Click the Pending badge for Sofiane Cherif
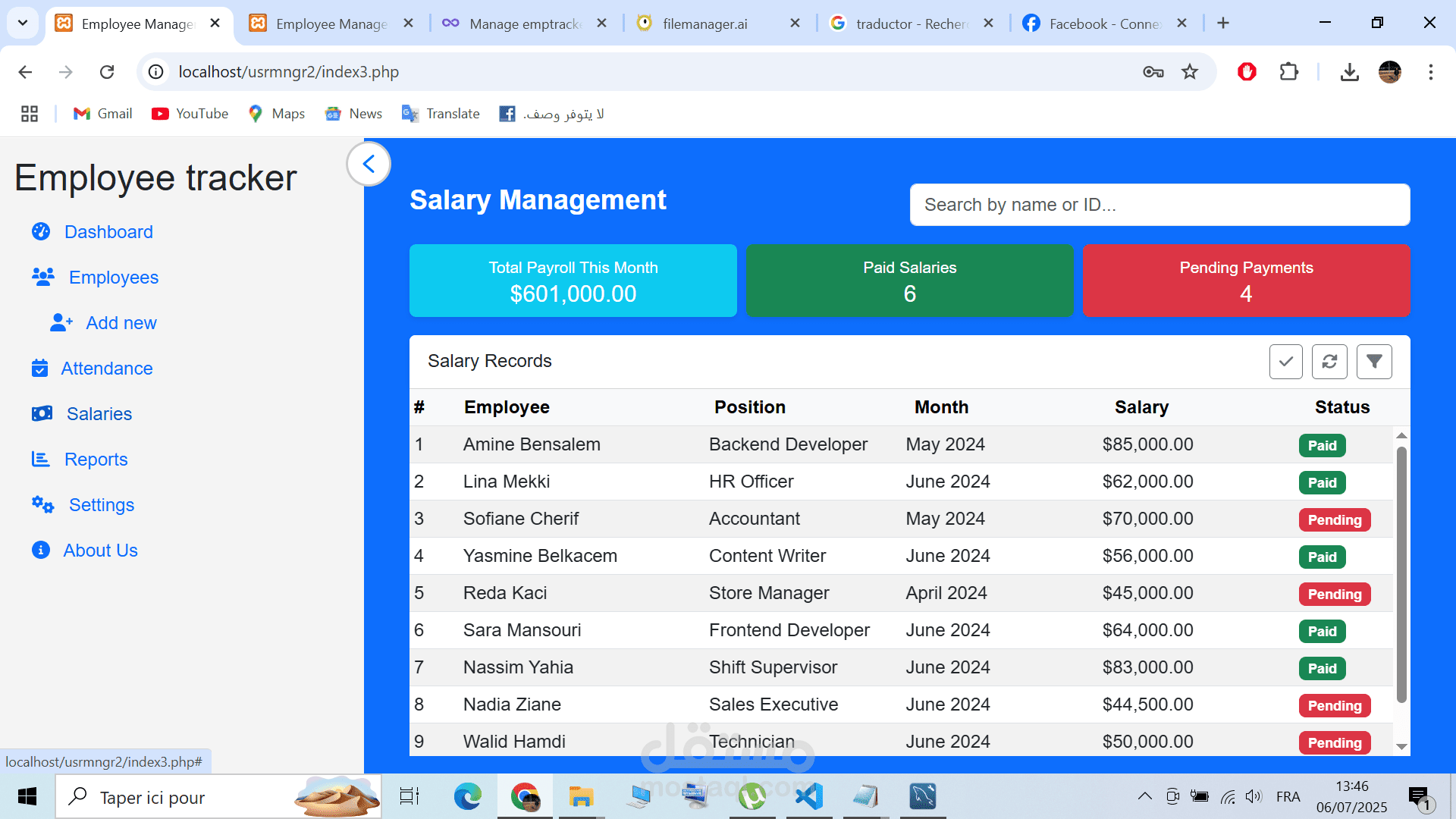 pyautogui.click(x=1334, y=520)
